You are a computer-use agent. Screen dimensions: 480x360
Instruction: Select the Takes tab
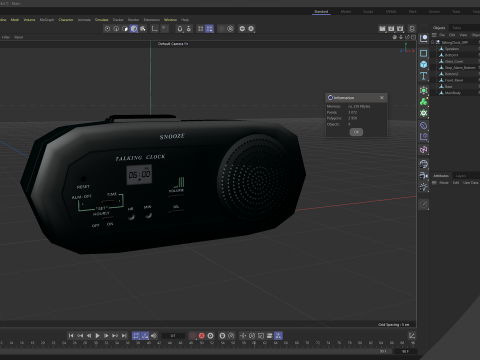[457, 28]
